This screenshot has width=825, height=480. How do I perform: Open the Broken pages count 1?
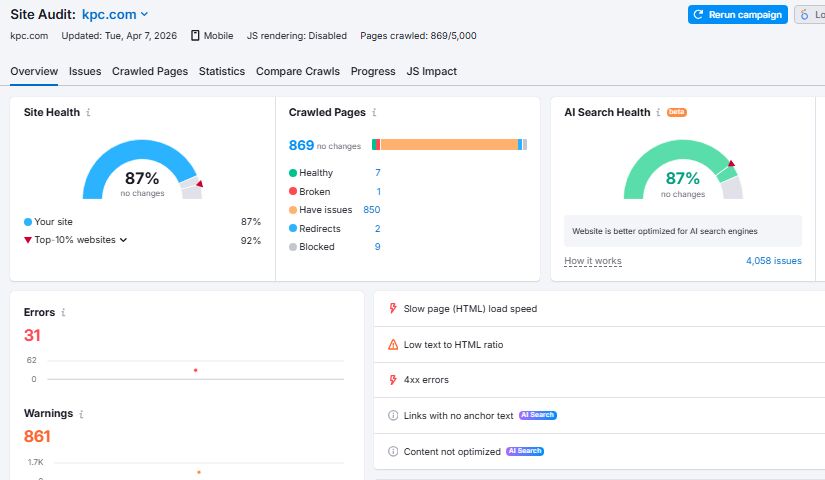378,192
